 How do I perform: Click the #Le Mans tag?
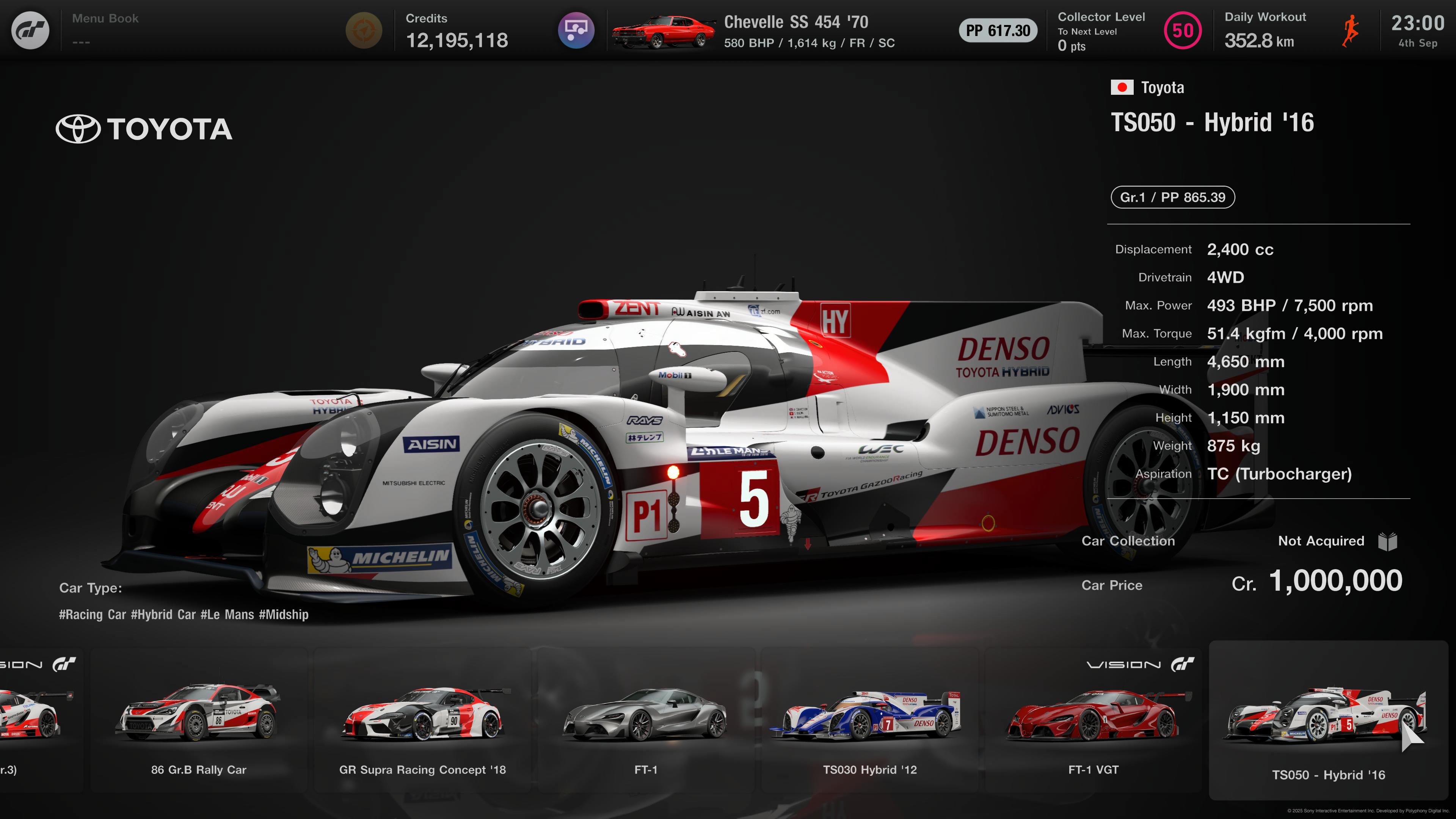[x=227, y=614]
